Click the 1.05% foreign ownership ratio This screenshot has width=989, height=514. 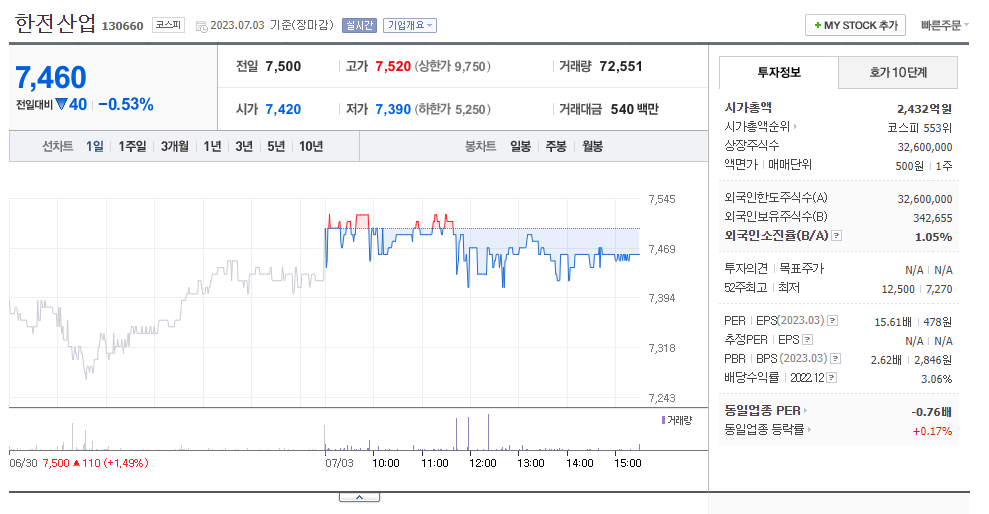pos(933,237)
